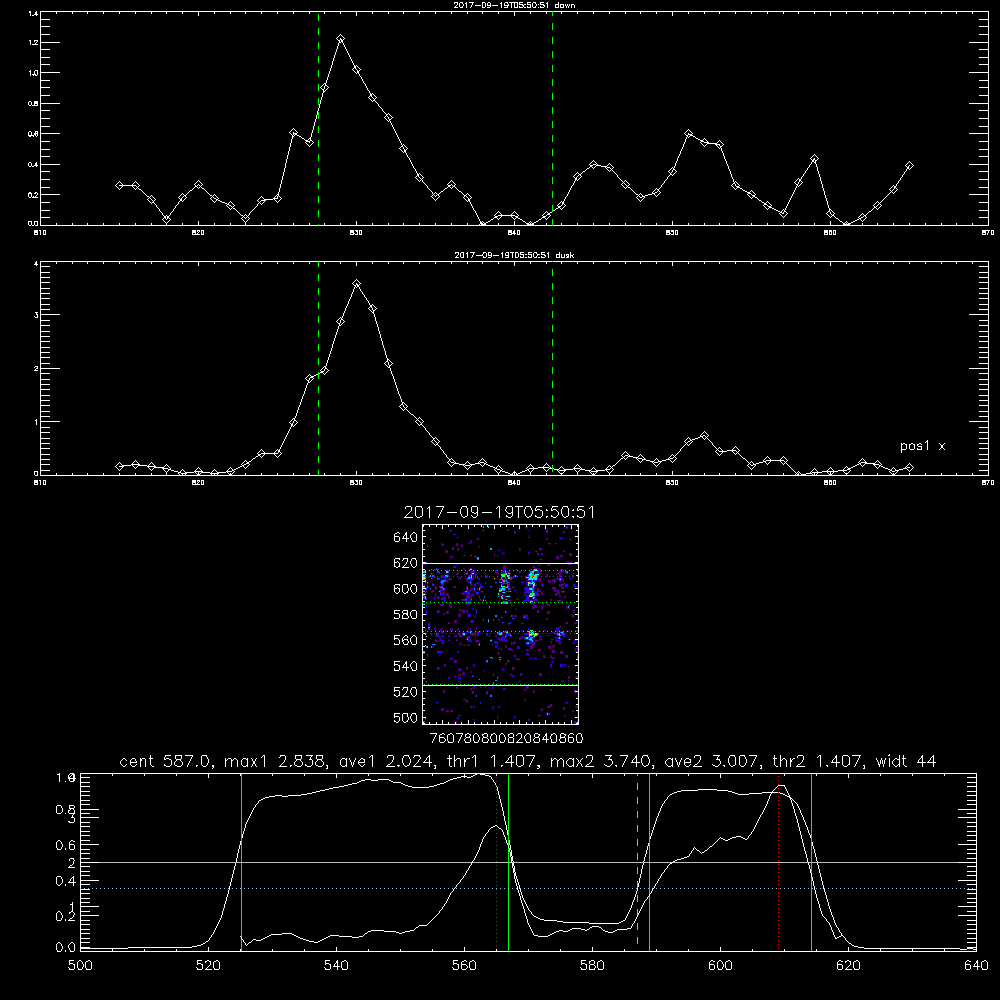
Task: Click the heatmap detector image
Action: coord(501,624)
